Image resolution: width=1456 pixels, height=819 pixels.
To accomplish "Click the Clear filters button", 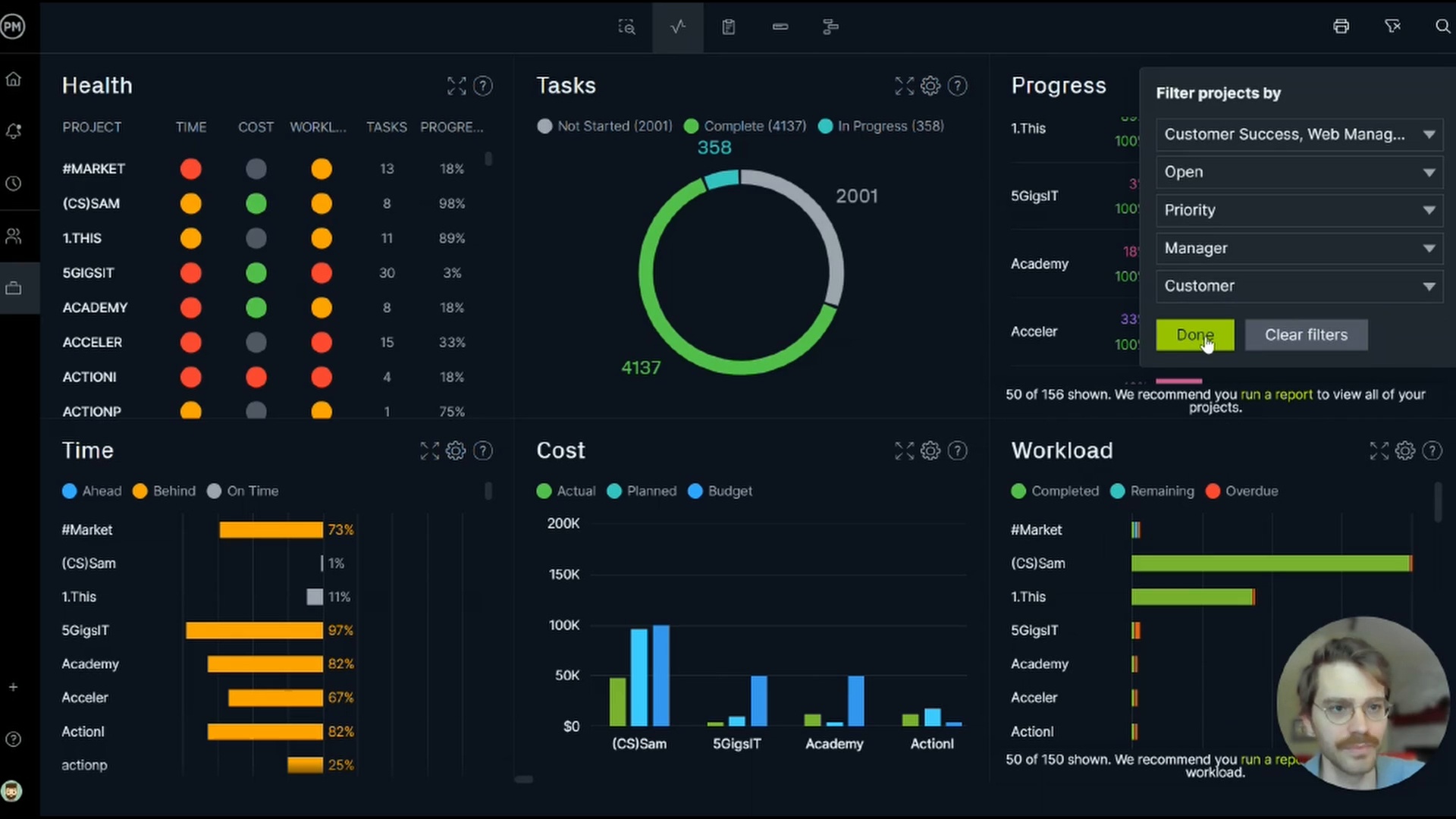I will (x=1306, y=334).
